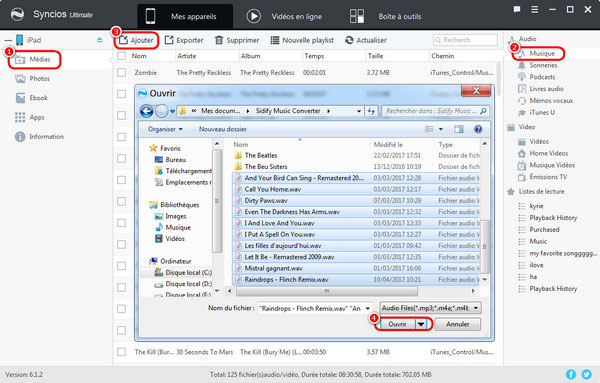Open The Beu Sisters folder
Screen dimensions: 600x383
(266, 166)
